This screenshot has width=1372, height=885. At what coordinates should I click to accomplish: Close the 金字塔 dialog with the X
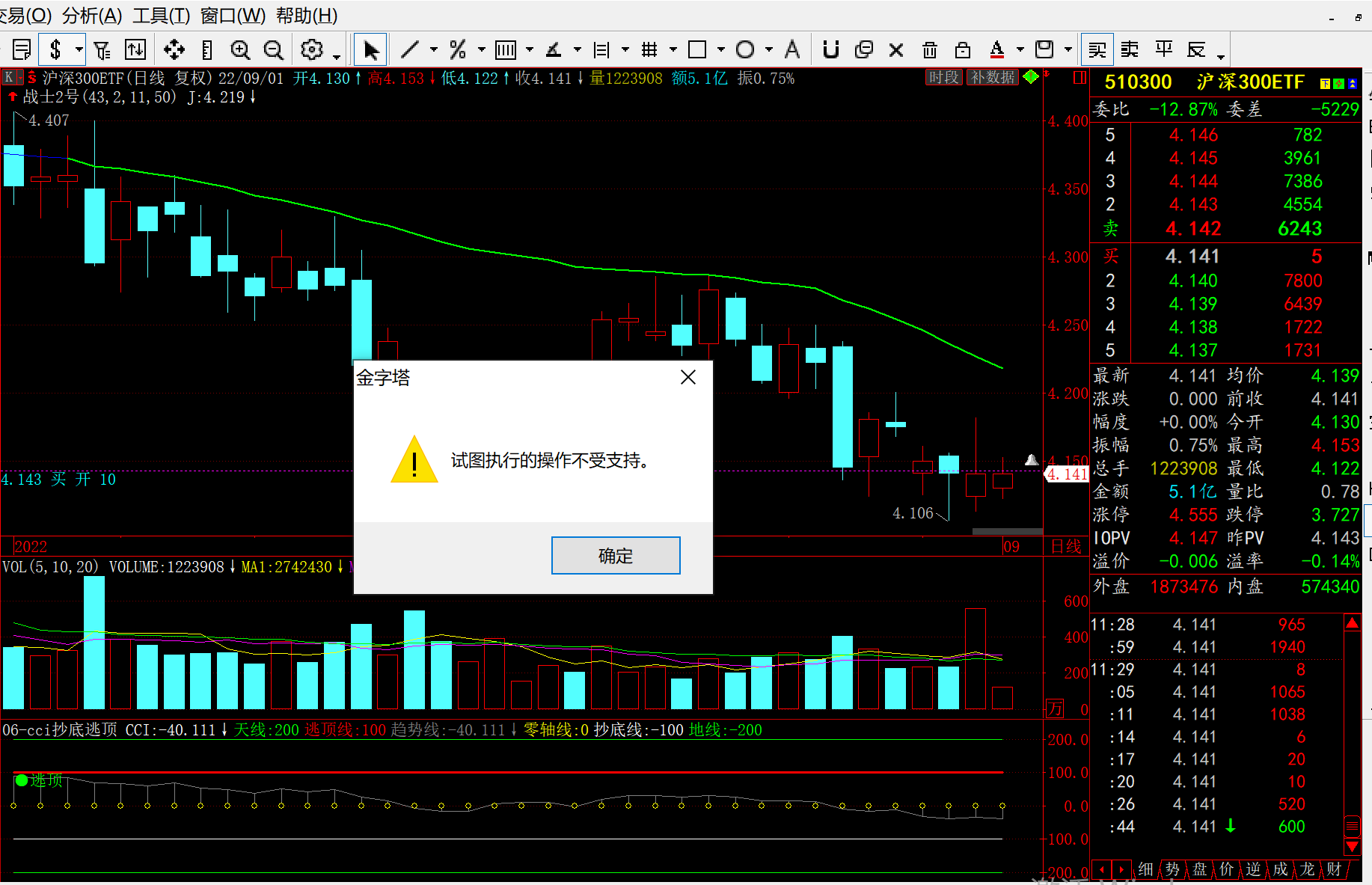point(688,377)
